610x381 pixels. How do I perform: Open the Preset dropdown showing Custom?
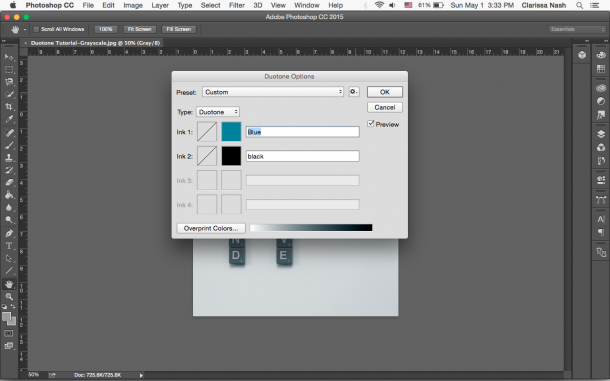[273, 92]
